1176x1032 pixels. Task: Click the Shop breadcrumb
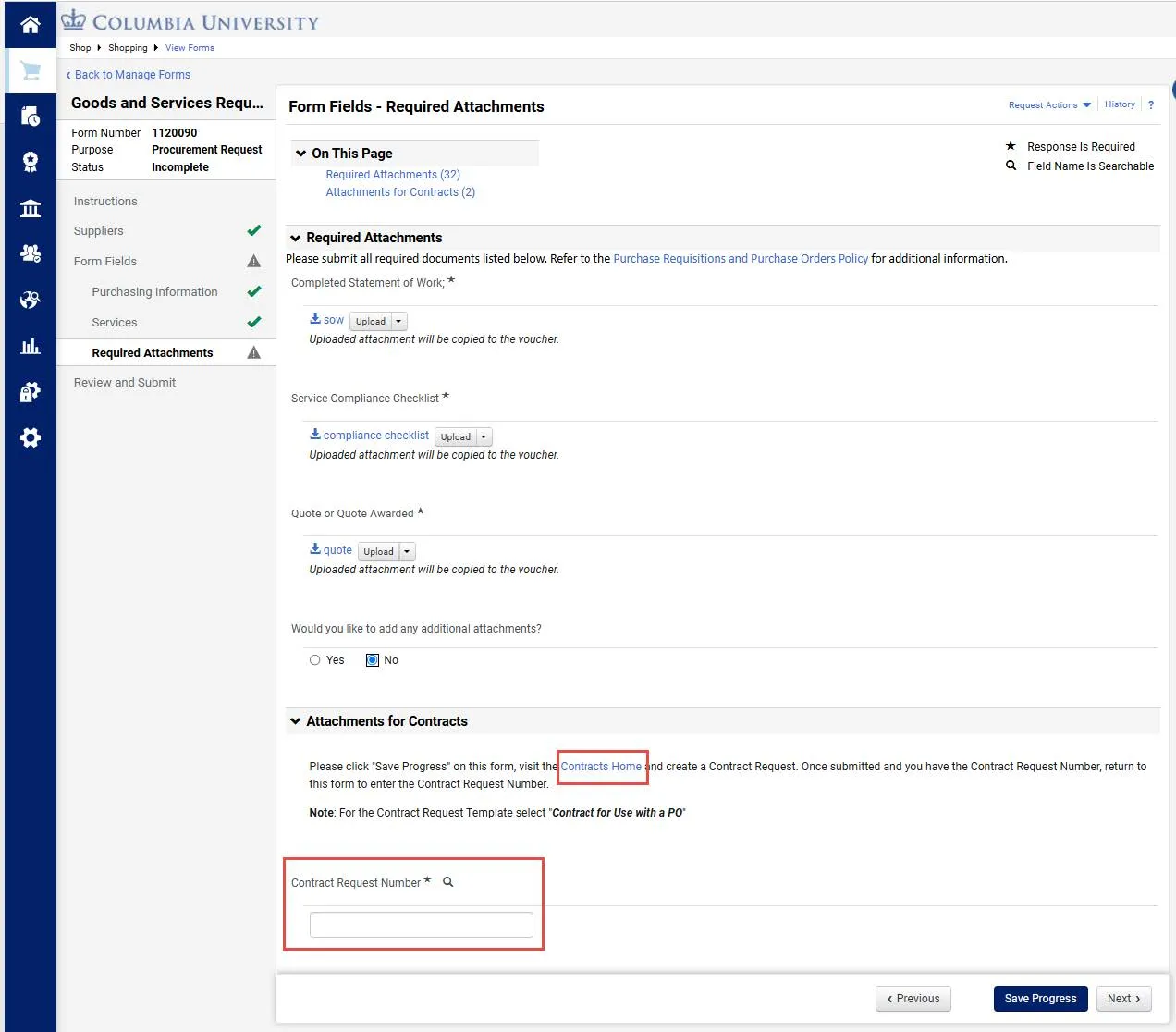point(80,48)
